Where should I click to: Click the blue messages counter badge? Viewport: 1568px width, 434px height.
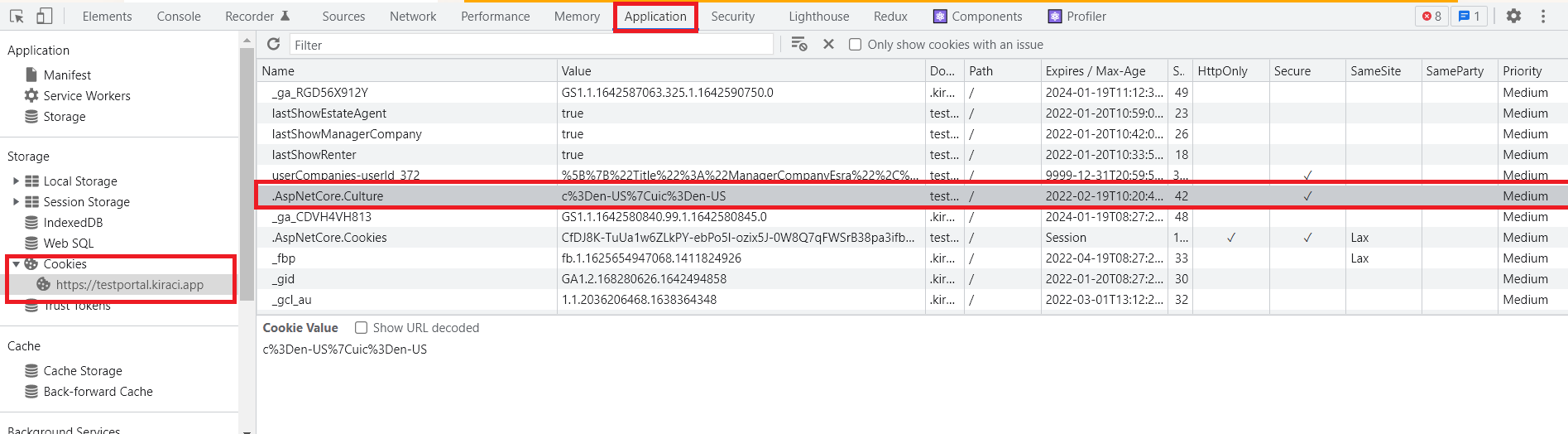[1470, 16]
